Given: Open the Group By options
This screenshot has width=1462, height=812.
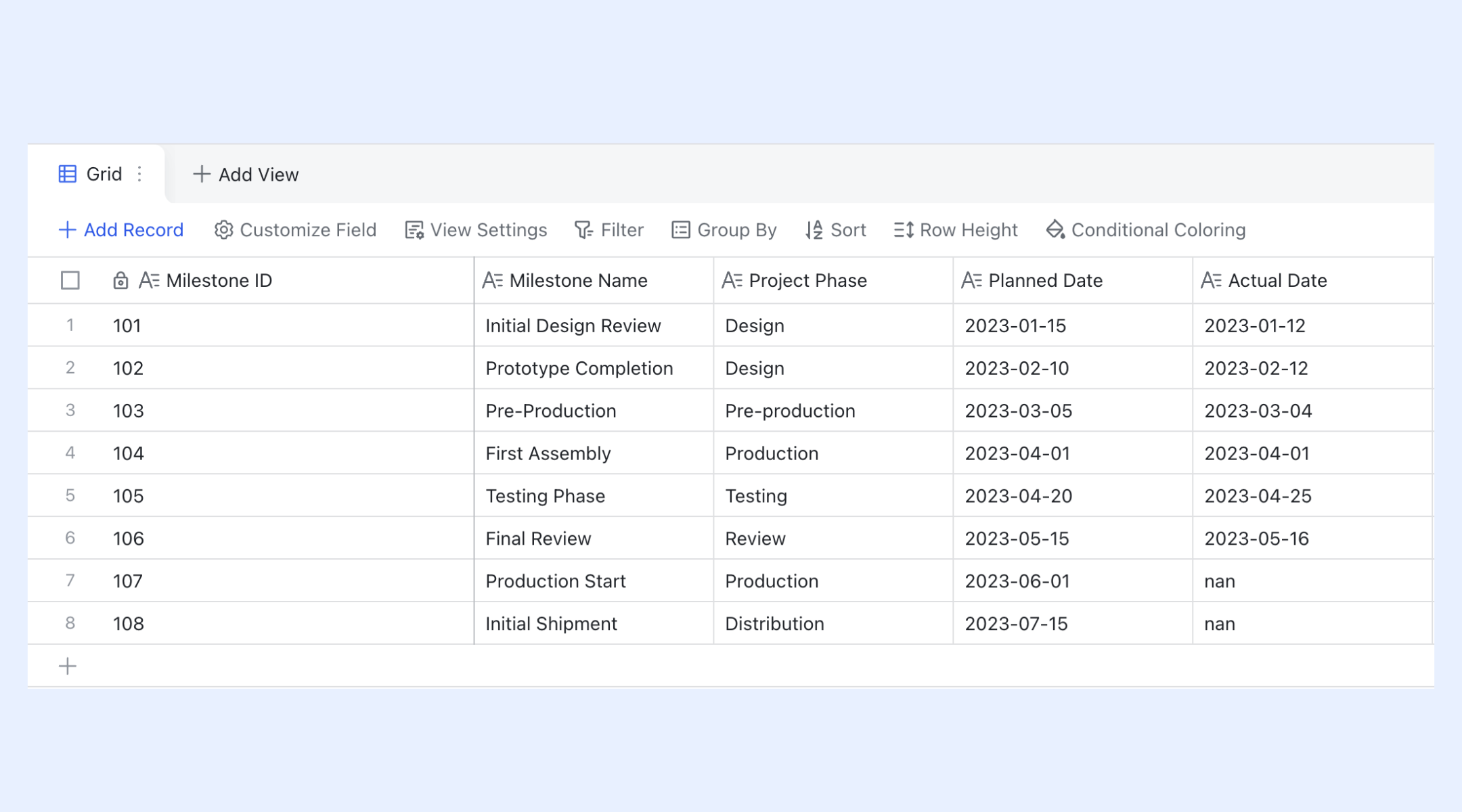Looking at the screenshot, I should [x=724, y=230].
